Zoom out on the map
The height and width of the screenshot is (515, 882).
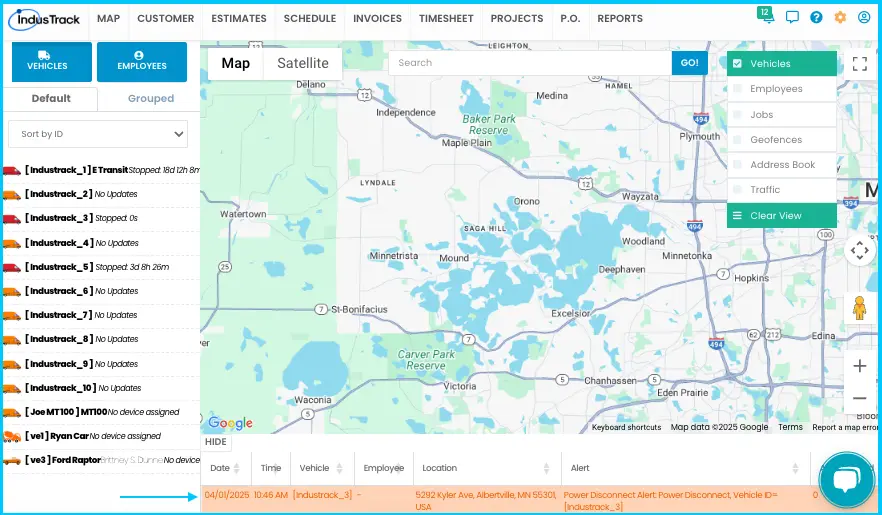[860, 398]
